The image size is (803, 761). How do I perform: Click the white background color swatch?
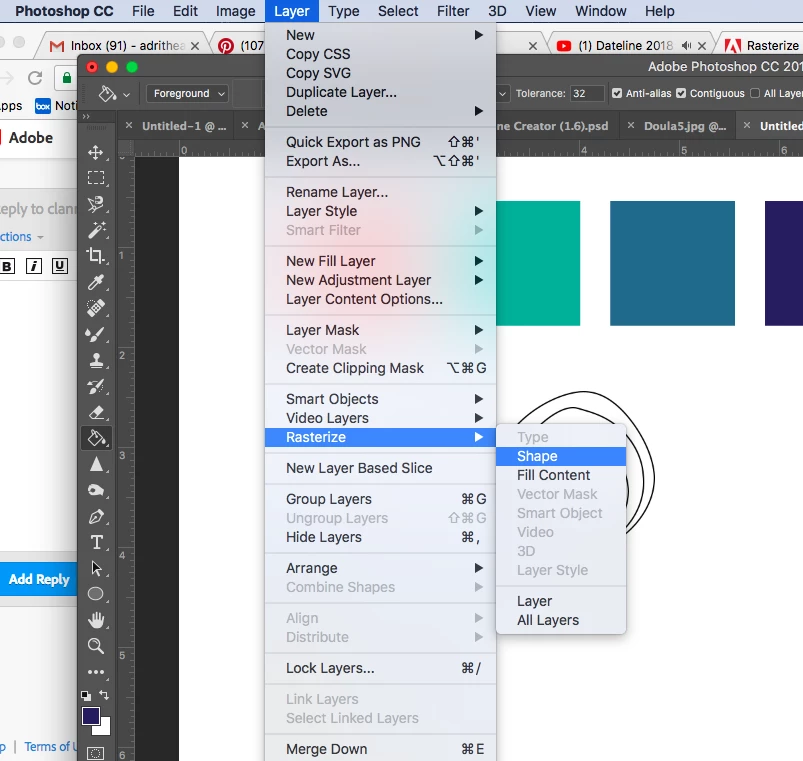coord(104,729)
